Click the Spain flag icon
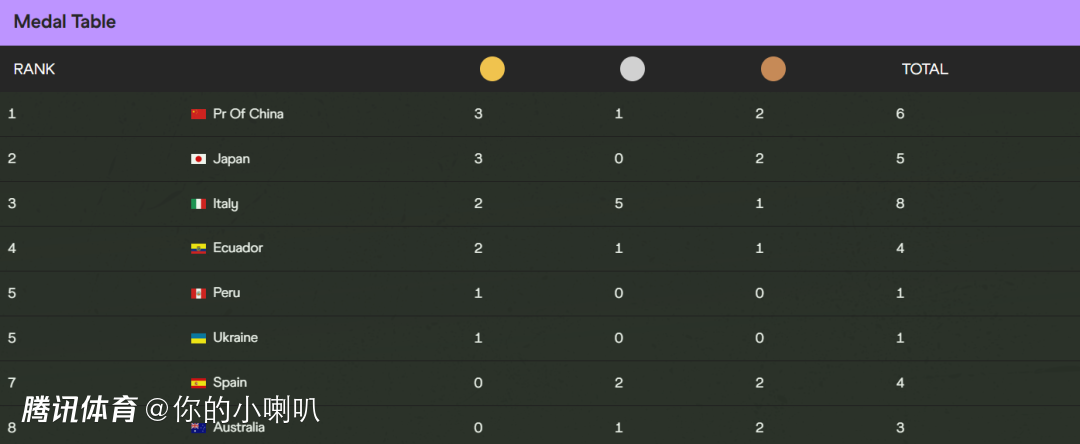The width and height of the screenshot is (1080, 444). 198,383
